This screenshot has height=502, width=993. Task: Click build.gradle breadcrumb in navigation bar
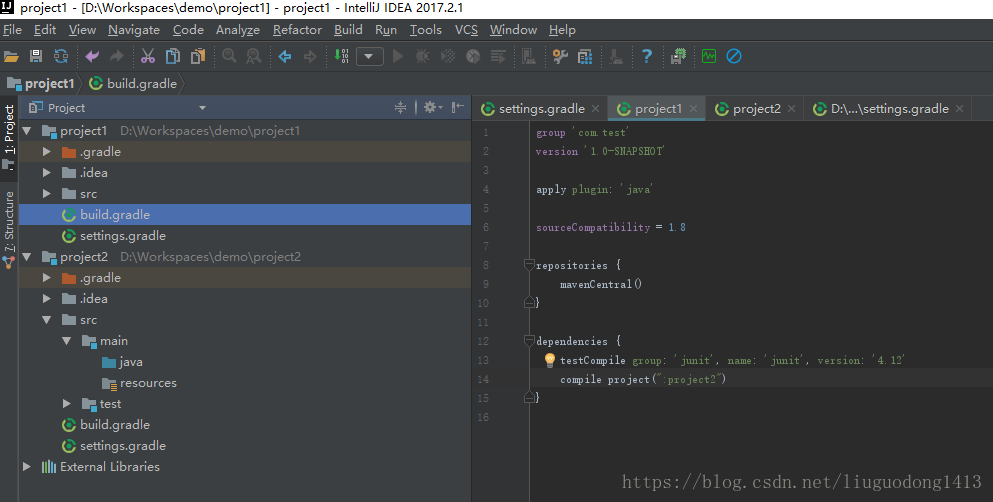133,84
